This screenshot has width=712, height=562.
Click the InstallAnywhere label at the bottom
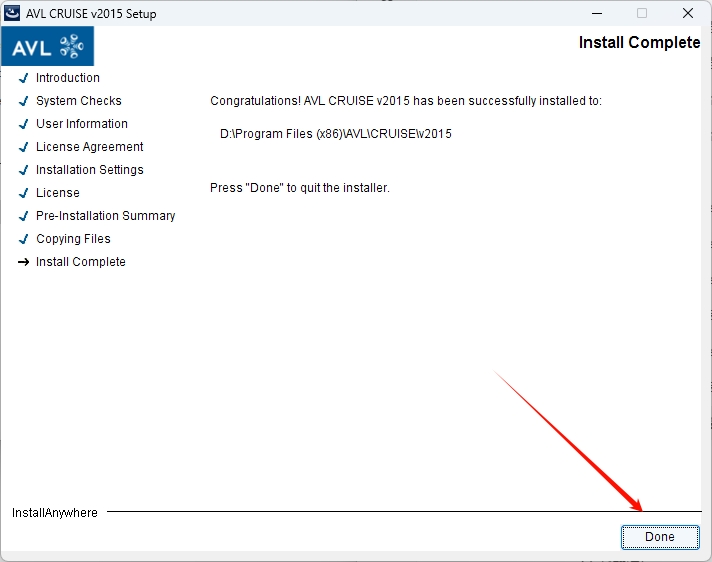pyautogui.click(x=55, y=513)
